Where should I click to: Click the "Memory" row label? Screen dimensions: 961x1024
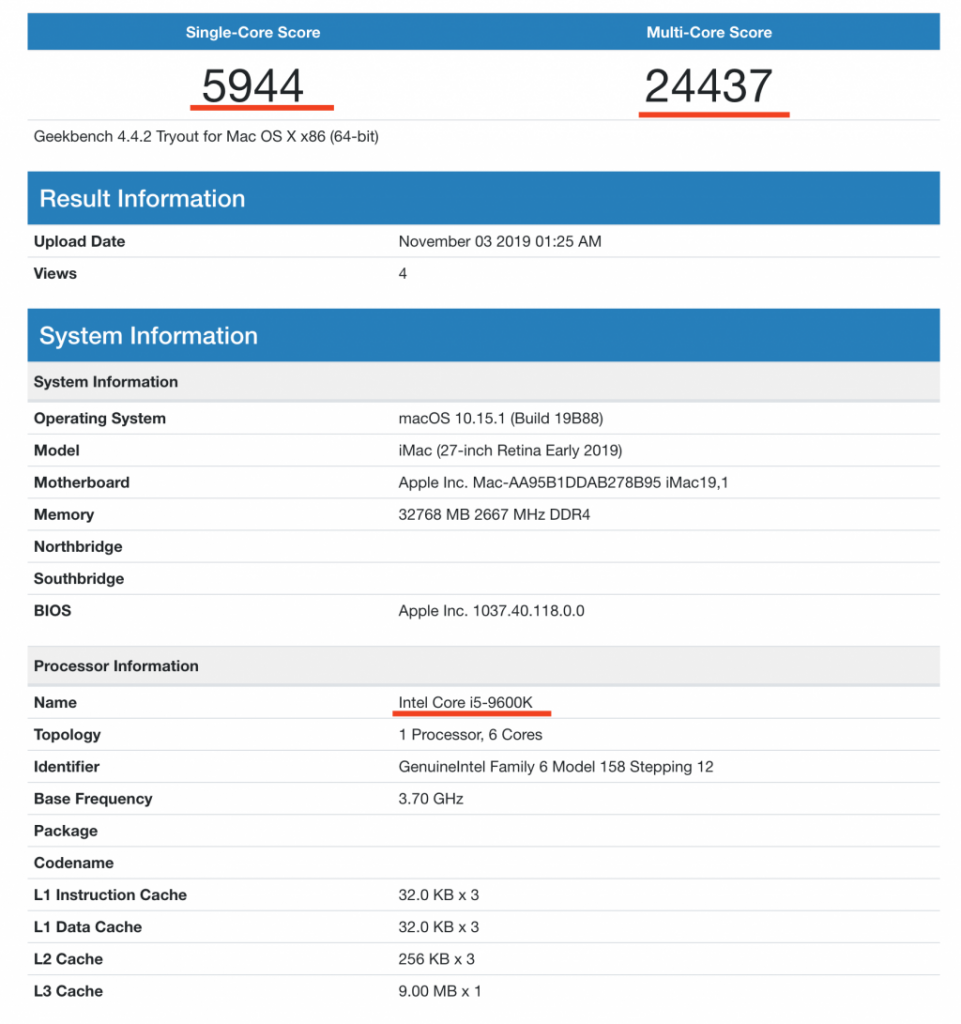coord(64,515)
